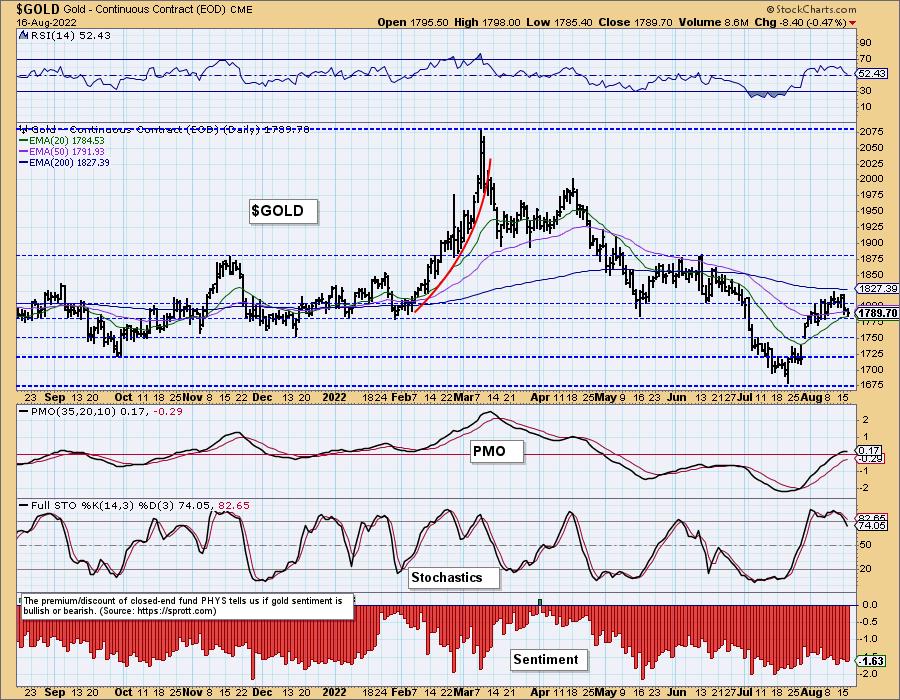The height and width of the screenshot is (700, 900).
Task: Click the Volume 8.6M value
Action: (x=713, y=22)
